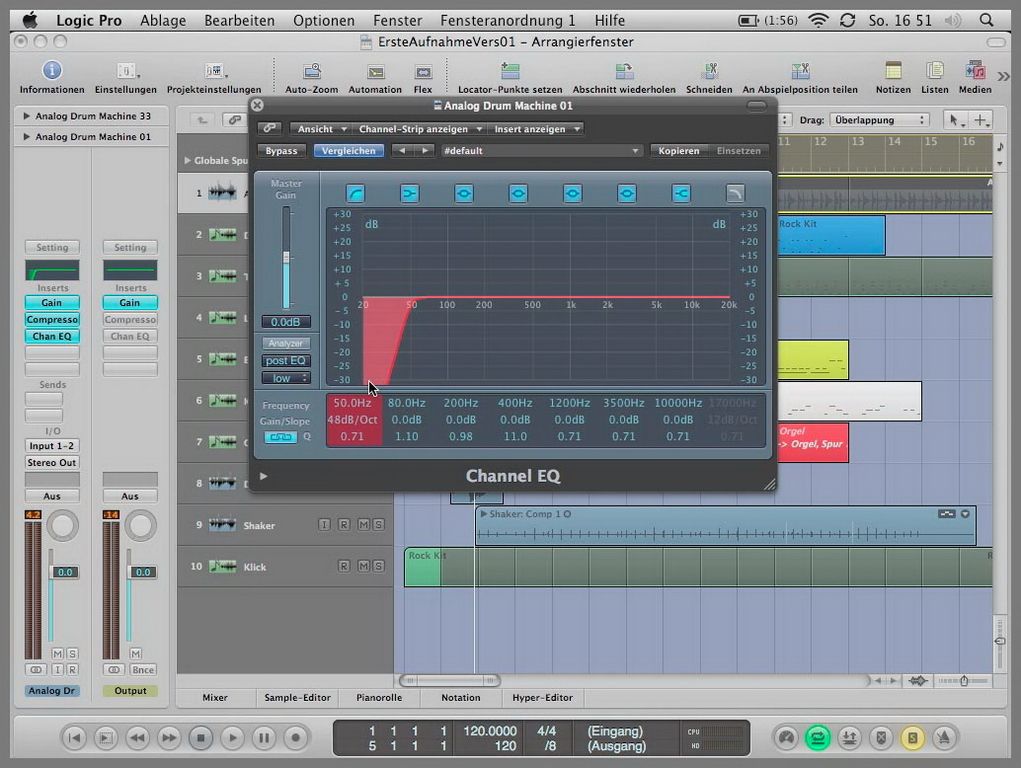Open Channel-Strip anzeigen dropdown
1021x768 pixels.
[x=419, y=129]
